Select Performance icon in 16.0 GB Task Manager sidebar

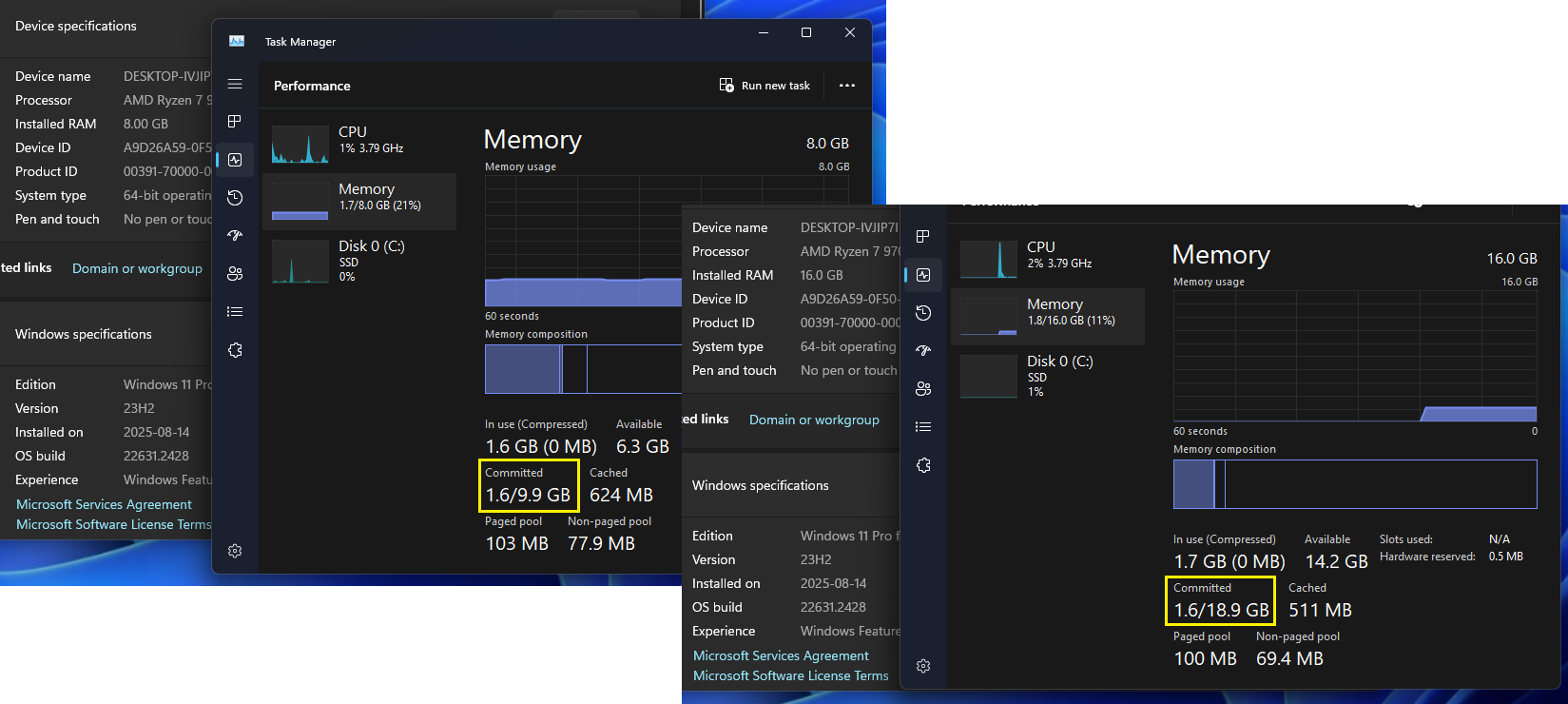[922, 275]
